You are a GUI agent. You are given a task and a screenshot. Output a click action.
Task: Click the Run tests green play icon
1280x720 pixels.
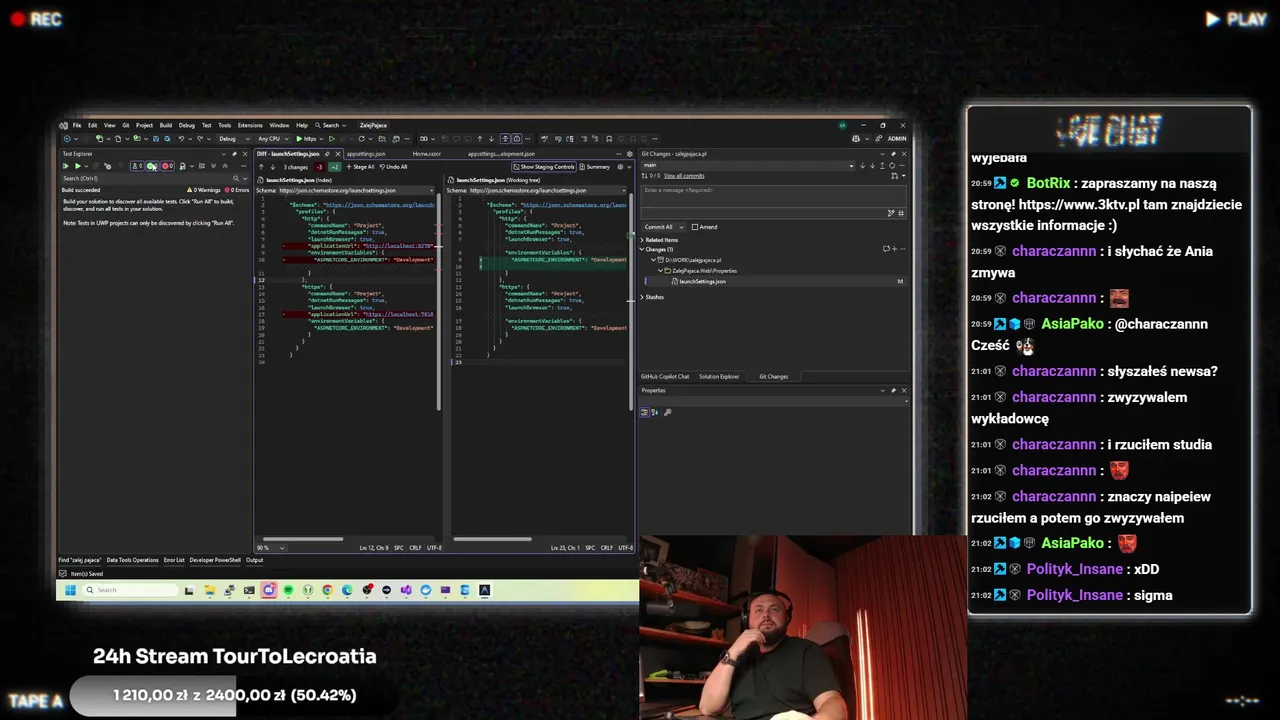(78, 166)
